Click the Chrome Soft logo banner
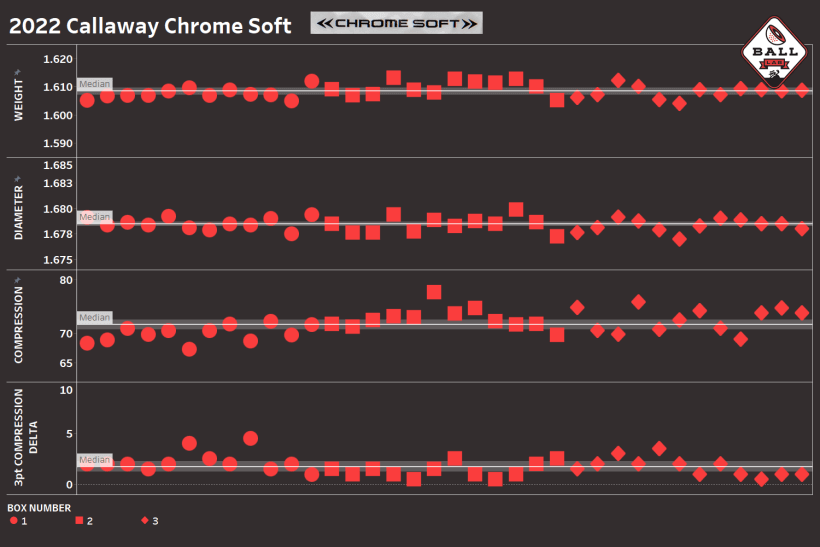The height and width of the screenshot is (547, 820). [396, 23]
